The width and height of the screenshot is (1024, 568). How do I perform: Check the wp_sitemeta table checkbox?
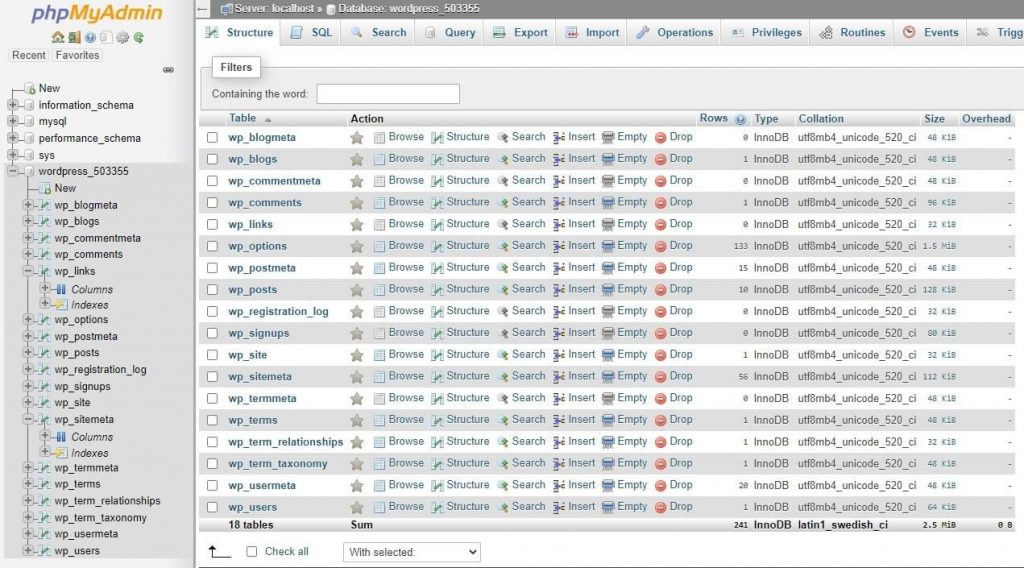[212, 377]
